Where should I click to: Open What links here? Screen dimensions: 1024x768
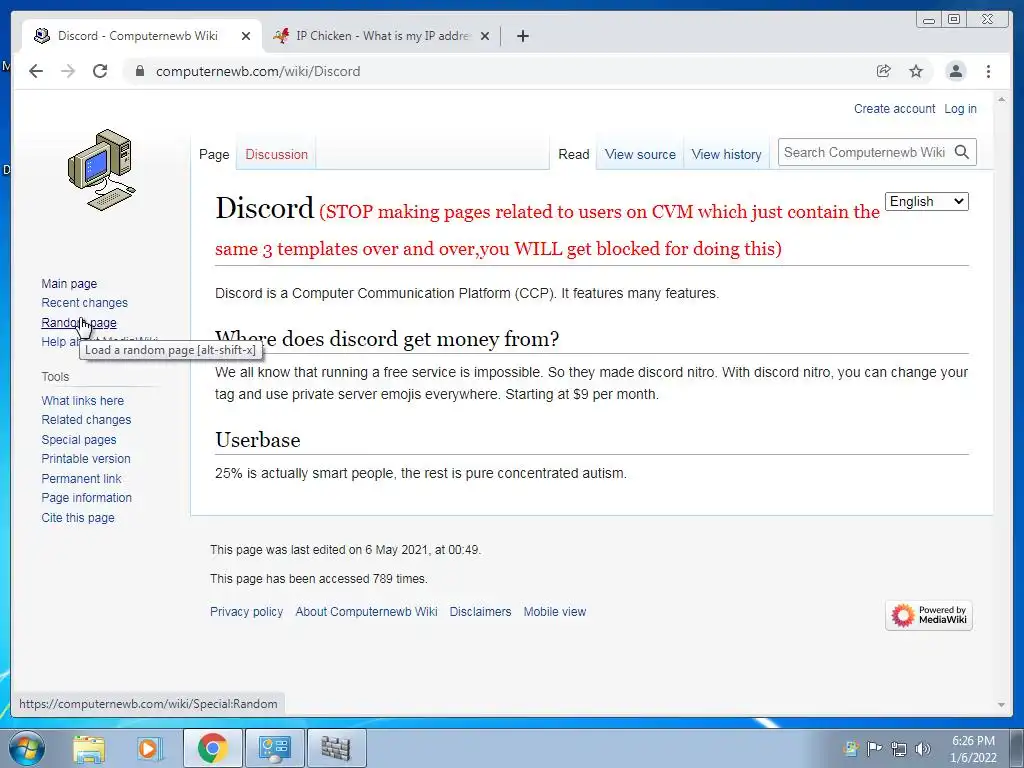82,400
